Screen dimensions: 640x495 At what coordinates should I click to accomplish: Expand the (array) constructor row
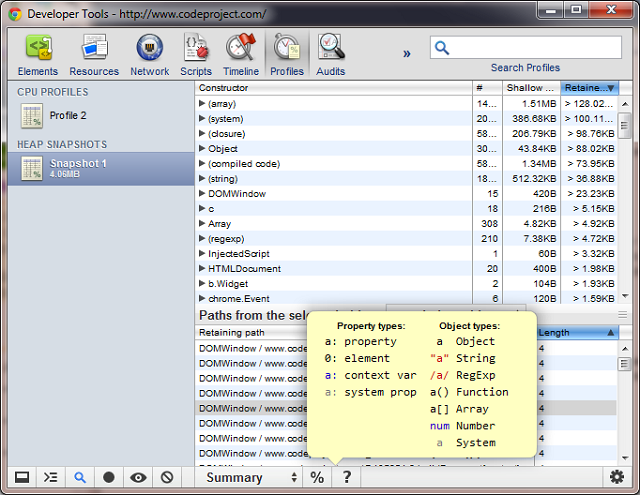[x=202, y=104]
